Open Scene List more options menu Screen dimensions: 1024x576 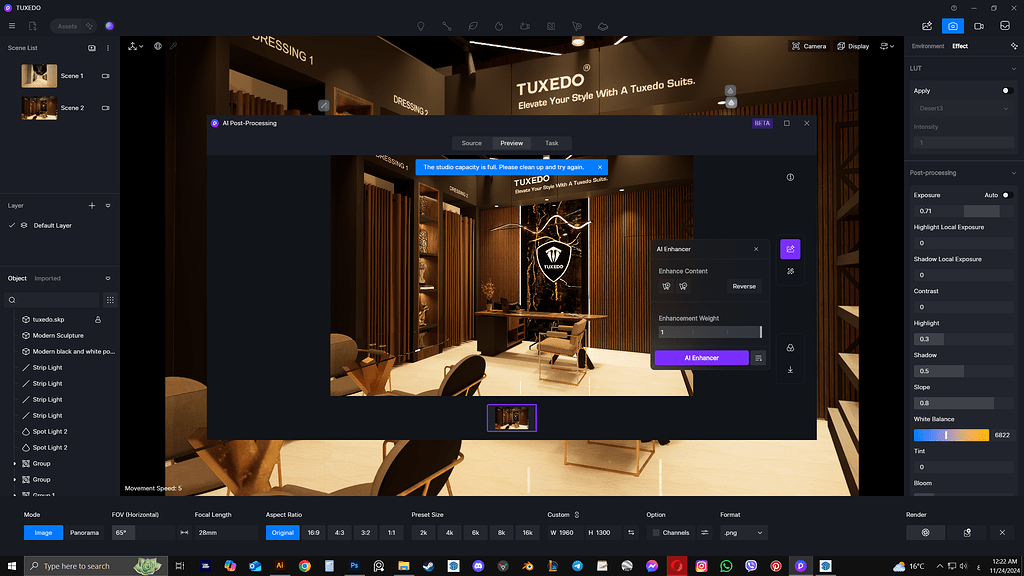[x=108, y=48]
